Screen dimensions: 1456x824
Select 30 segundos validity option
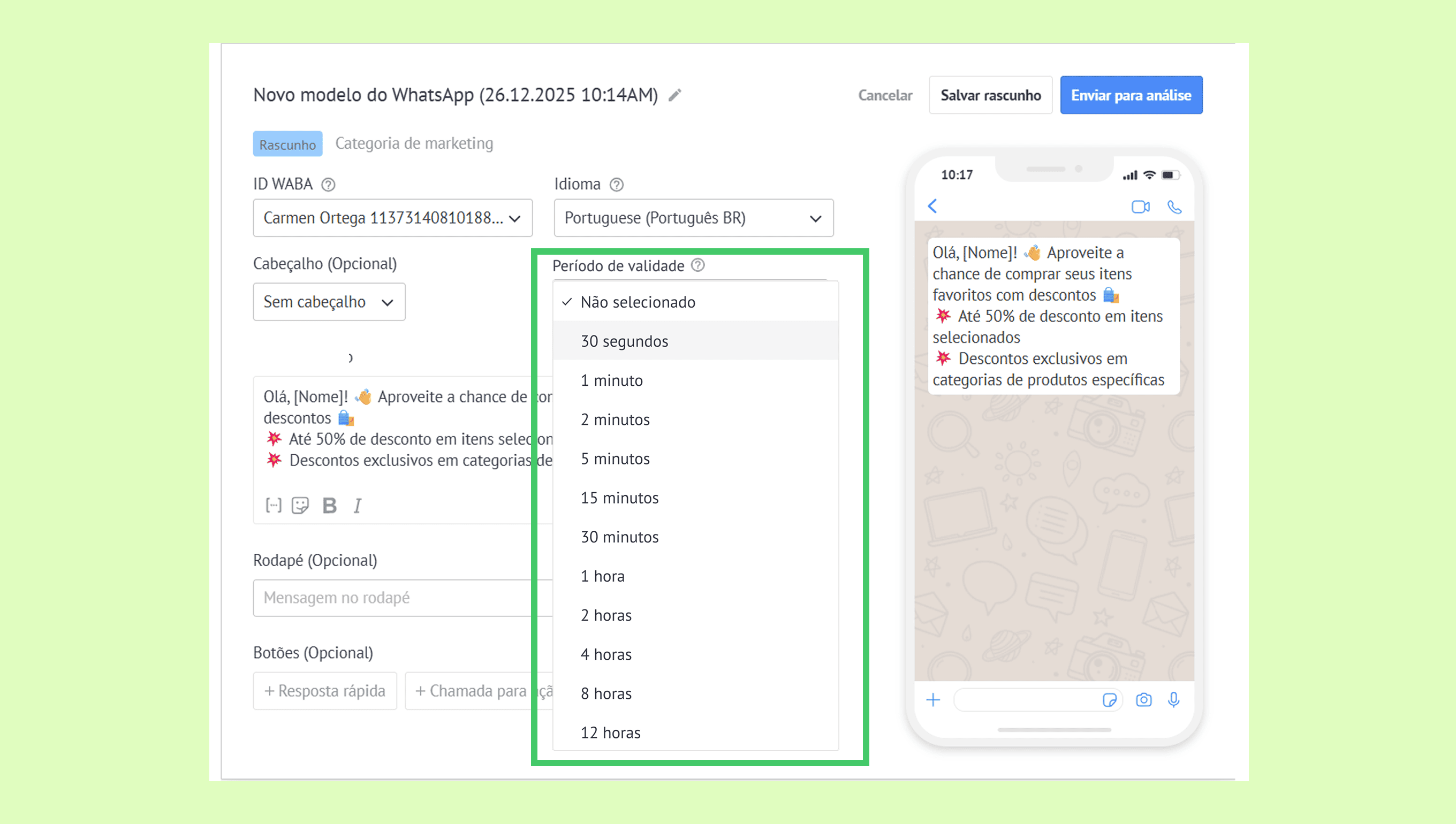(624, 341)
